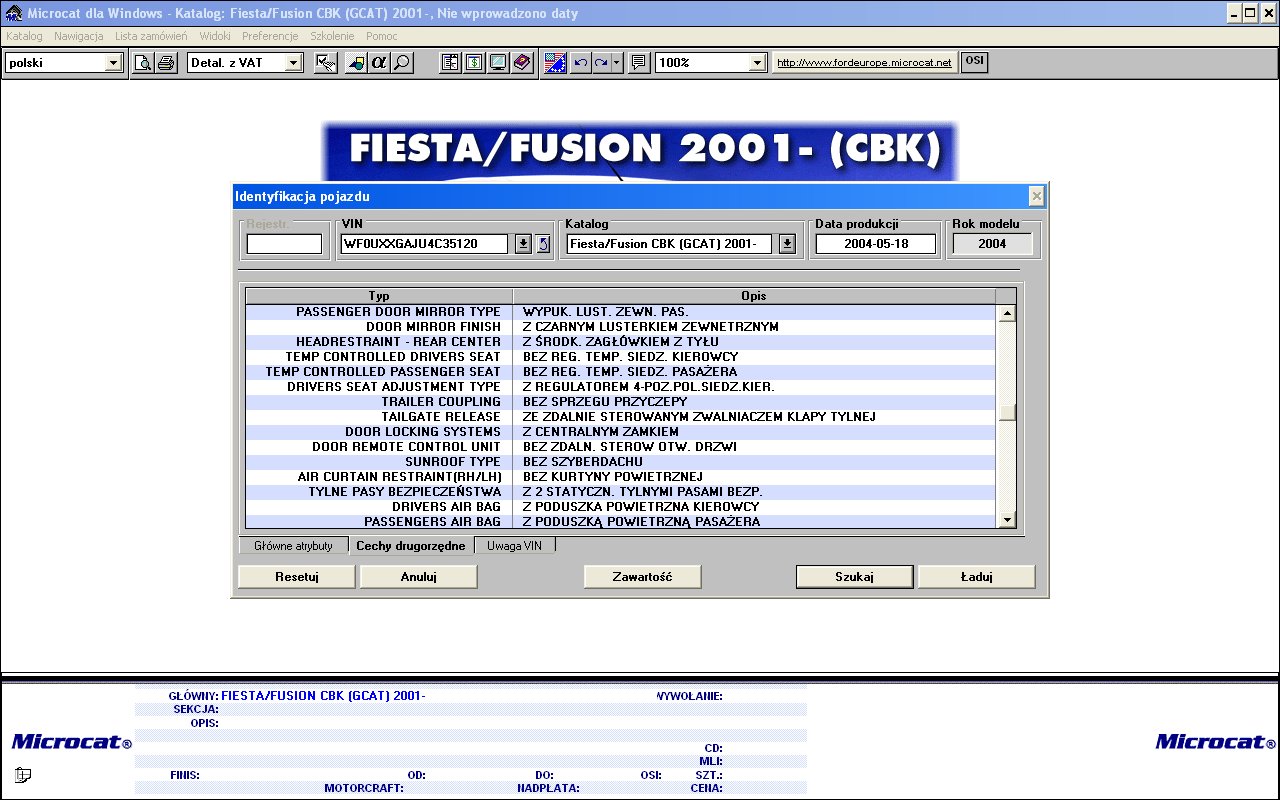Open the Nawigacja menu
1280x800 pixels.
79,36
